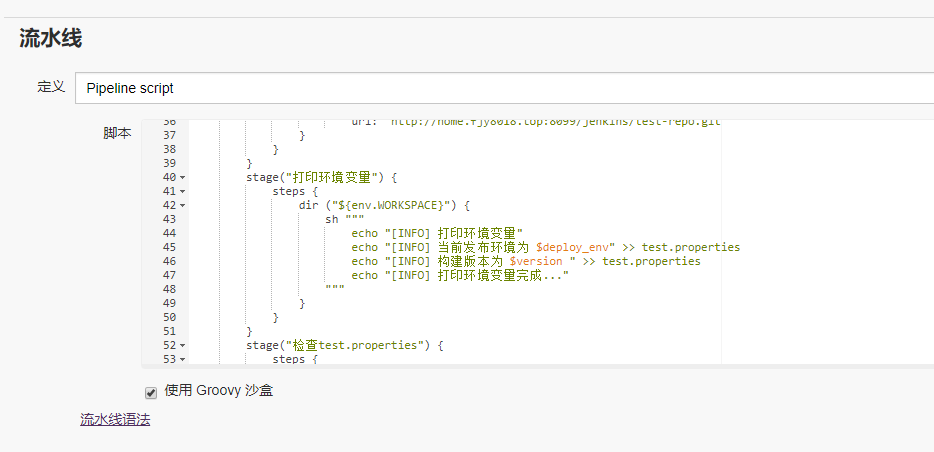
Task: Click line number 39 in the gutter
Action: tap(168, 163)
